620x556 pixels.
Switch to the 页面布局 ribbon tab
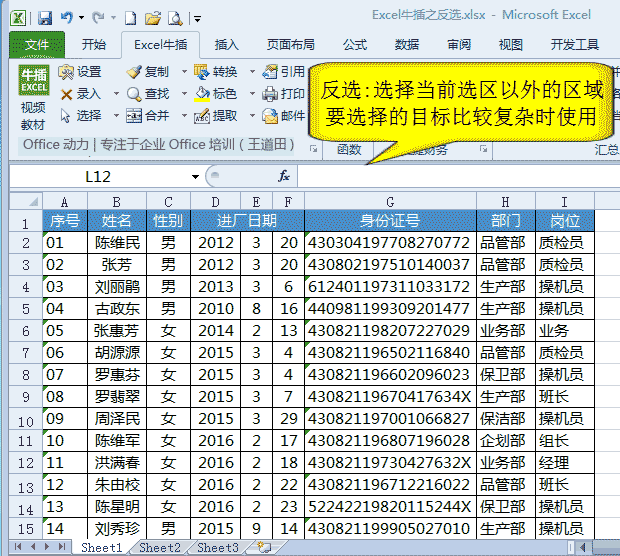tap(291, 45)
